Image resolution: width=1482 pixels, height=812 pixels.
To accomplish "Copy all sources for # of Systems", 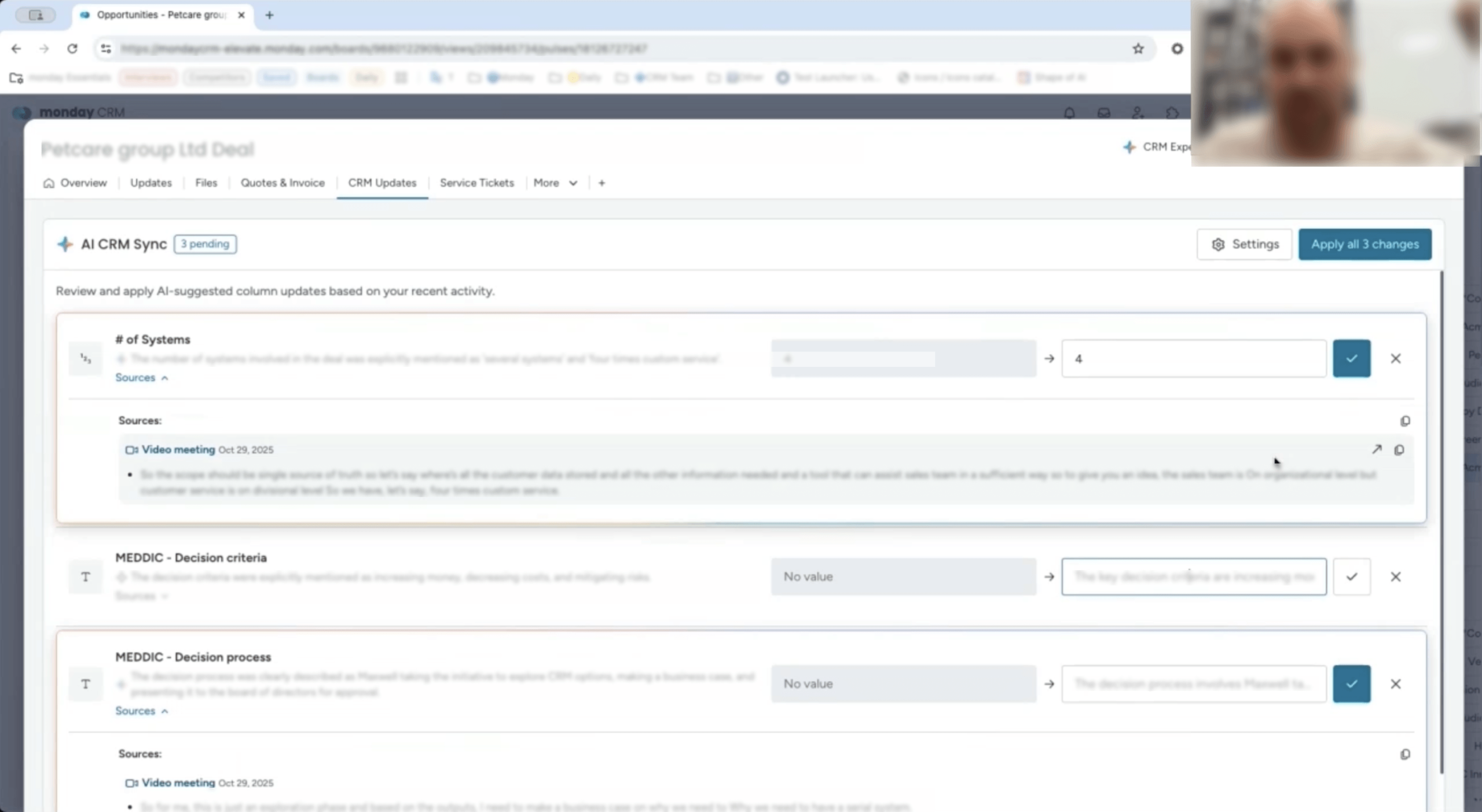I will 1405,421.
